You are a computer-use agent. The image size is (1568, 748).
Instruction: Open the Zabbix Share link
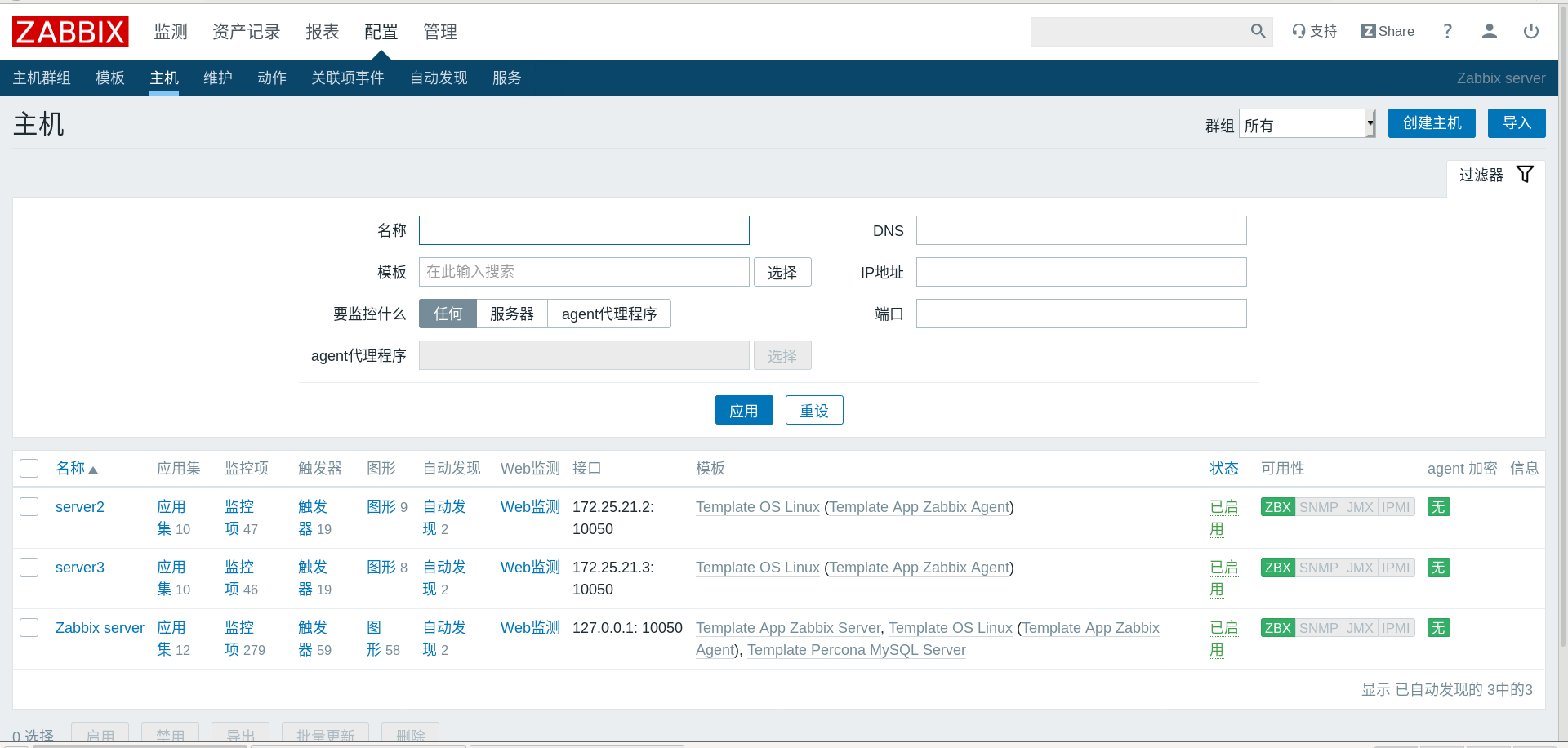(x=1388, y=31)
